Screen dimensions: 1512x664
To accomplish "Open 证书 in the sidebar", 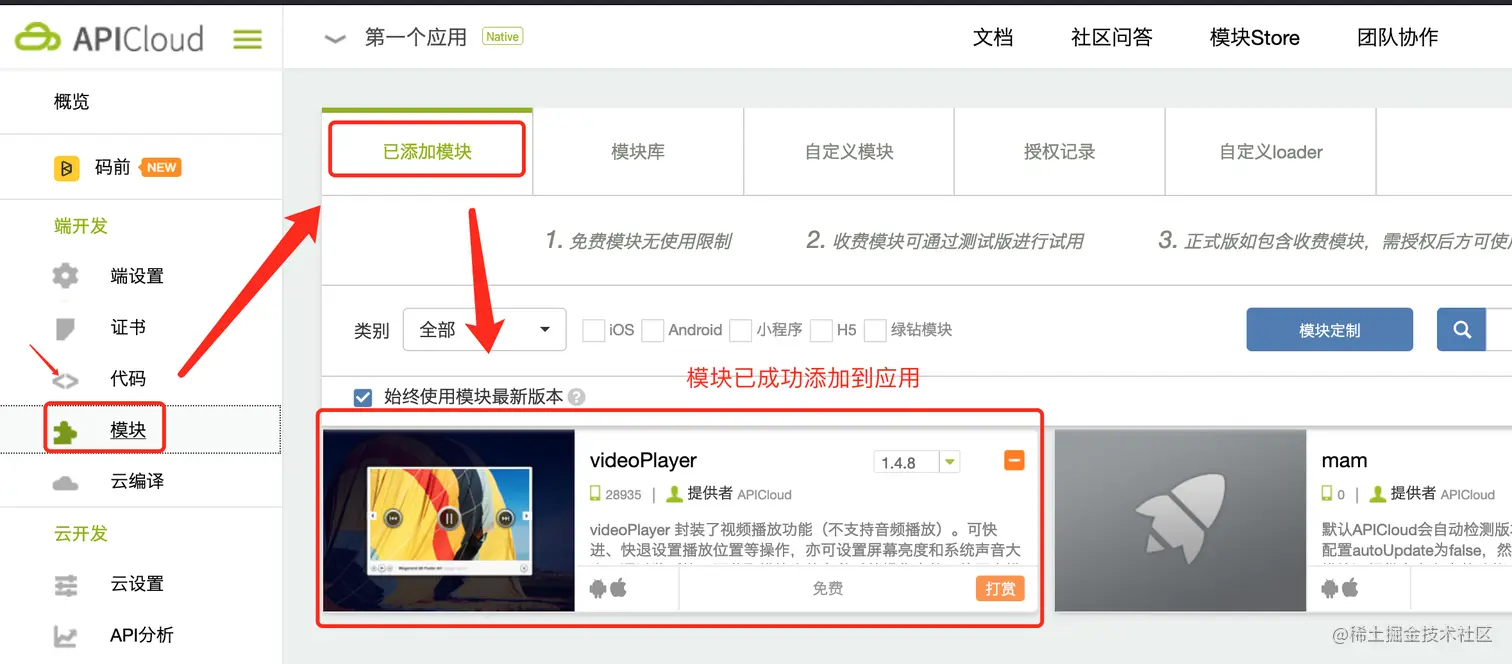I will point(128,328).
